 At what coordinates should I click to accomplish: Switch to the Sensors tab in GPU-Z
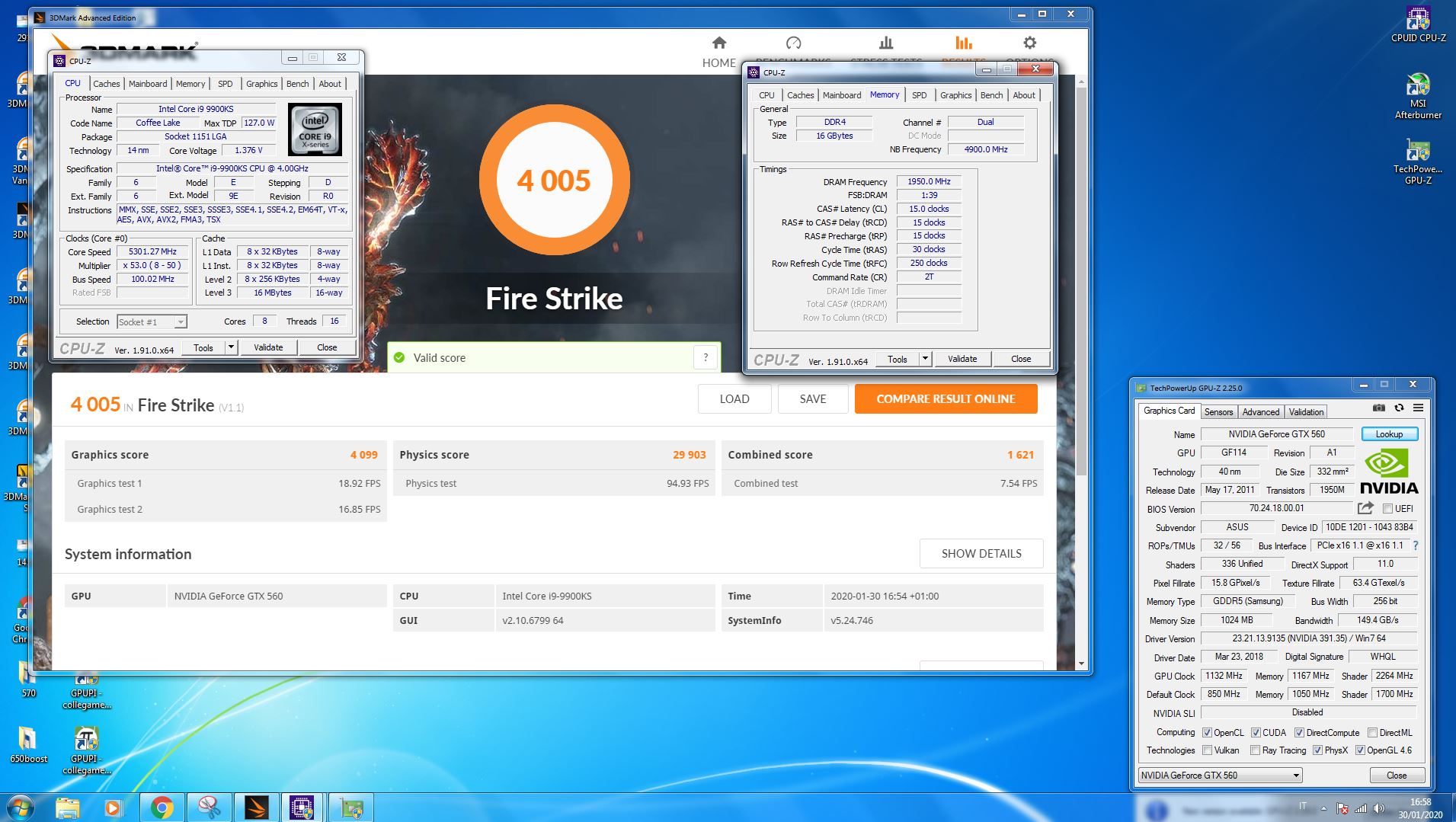(1218, 411)
